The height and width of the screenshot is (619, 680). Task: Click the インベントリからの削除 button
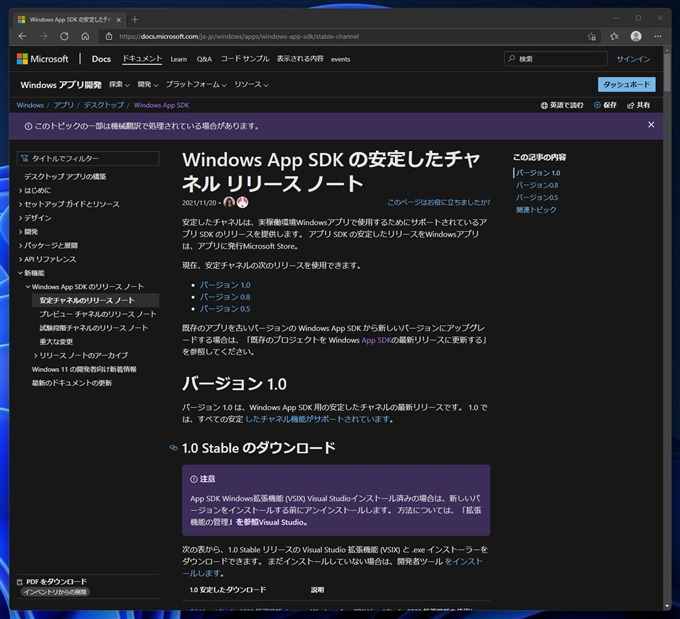pos(55,593)
